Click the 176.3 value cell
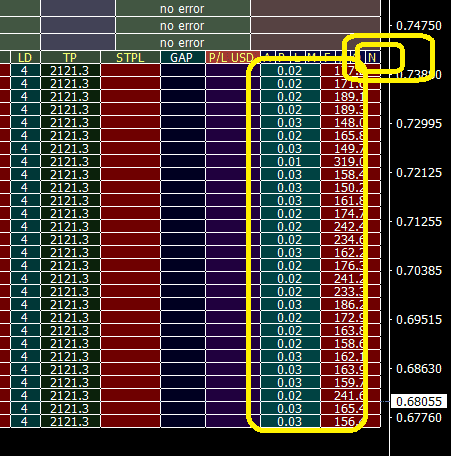The width and height of the screenshot is (451, 456). [x=350, y=266]
